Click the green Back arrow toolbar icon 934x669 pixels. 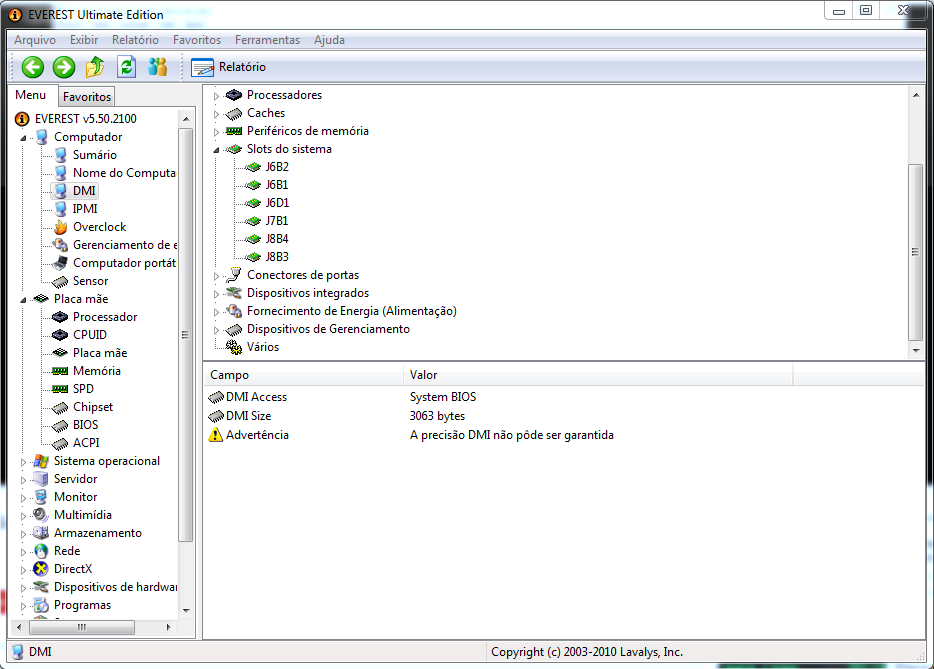tap(33, 67)
